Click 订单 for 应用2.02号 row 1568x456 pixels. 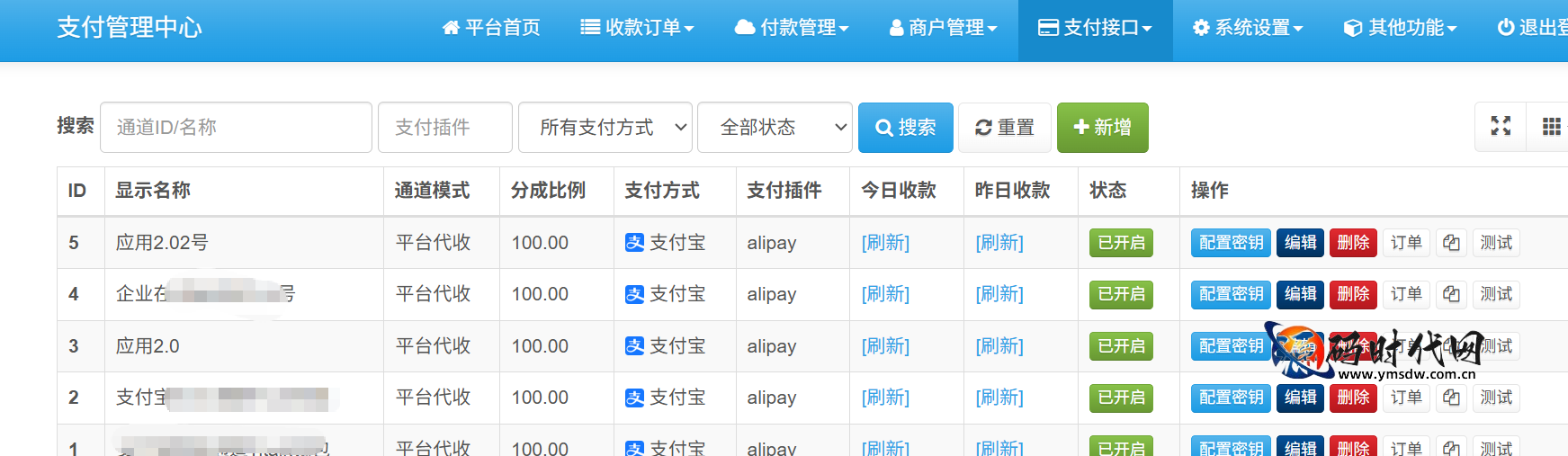(1406, 243)
